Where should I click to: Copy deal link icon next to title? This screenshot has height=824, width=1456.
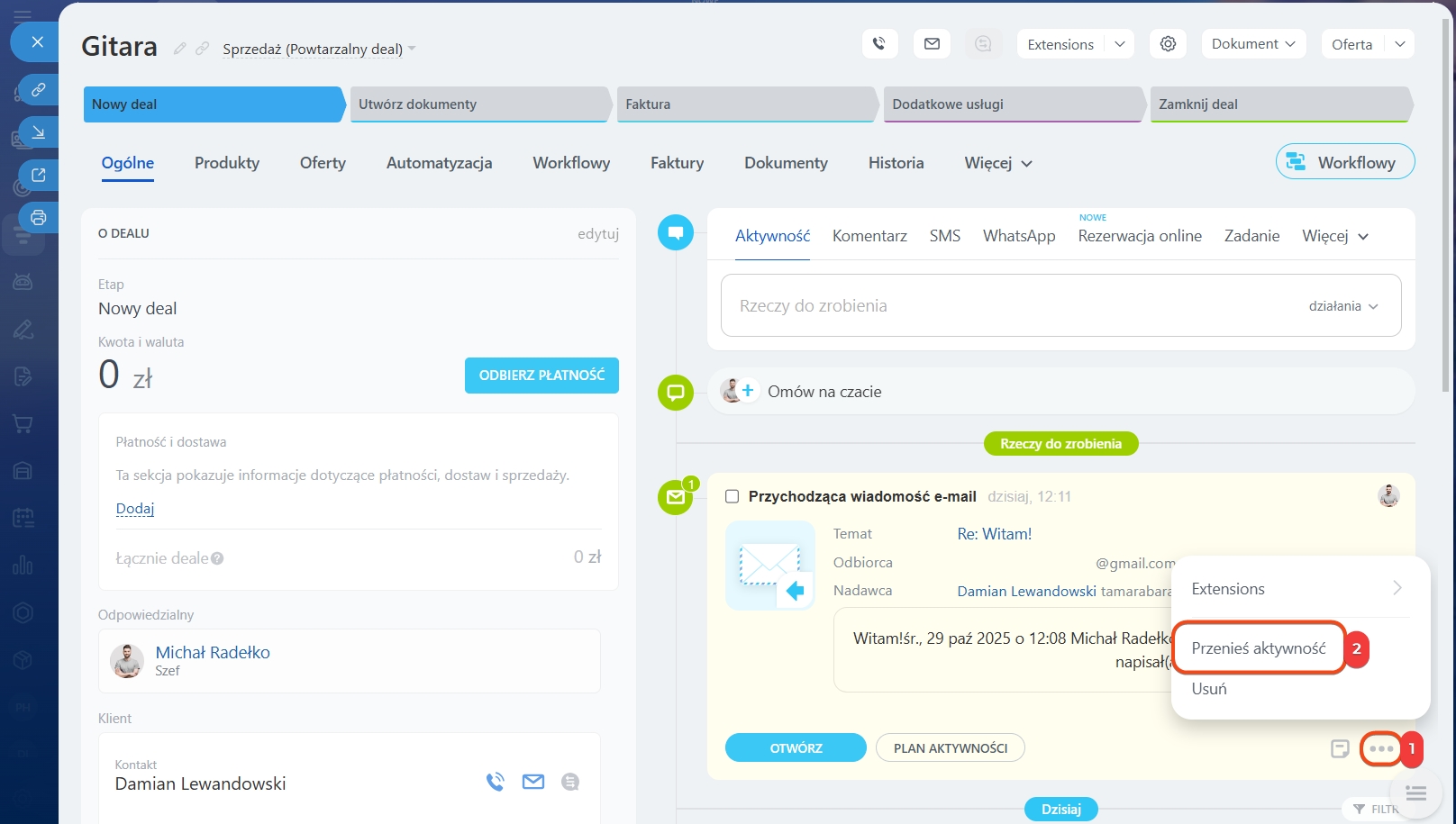(x=203, y=49)
